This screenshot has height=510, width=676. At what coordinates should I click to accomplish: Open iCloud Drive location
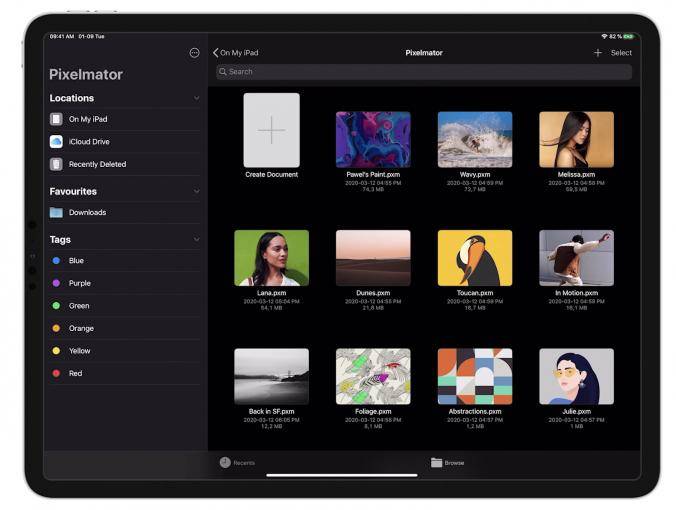tap(125, 141)
